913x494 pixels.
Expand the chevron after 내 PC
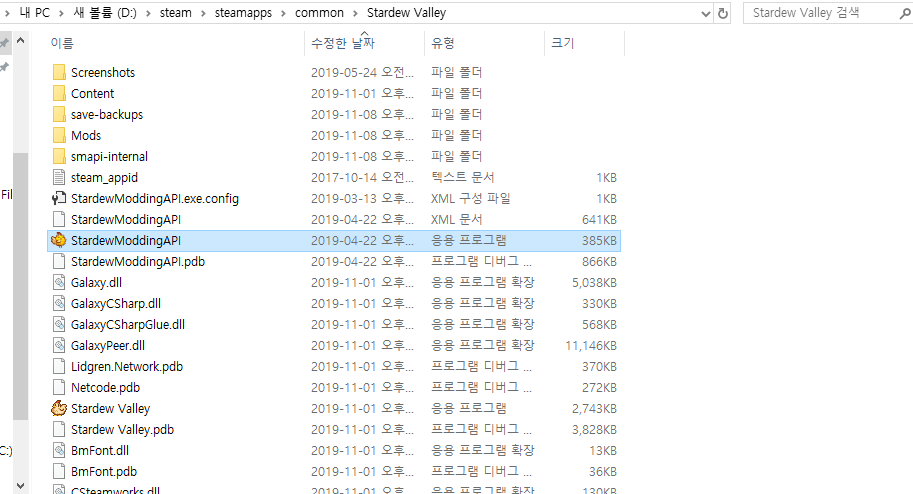tap(61, 13)
